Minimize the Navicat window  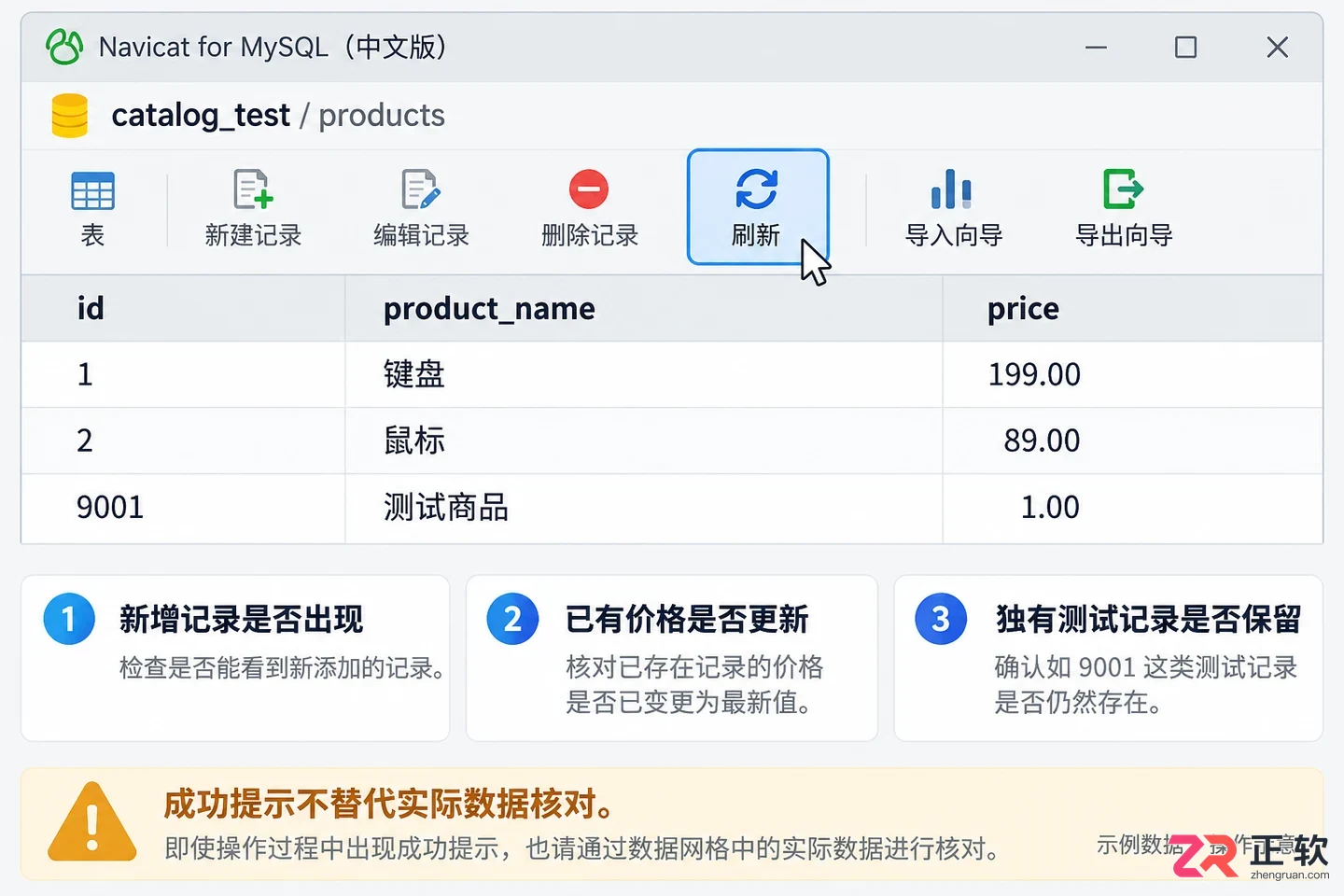pyautogui.click(x=1096, y=47)
